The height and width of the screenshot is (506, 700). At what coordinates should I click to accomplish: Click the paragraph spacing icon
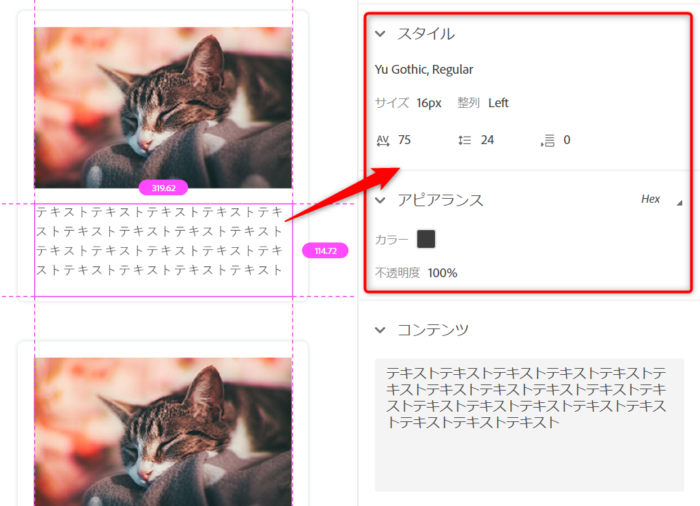coord(547,141)
